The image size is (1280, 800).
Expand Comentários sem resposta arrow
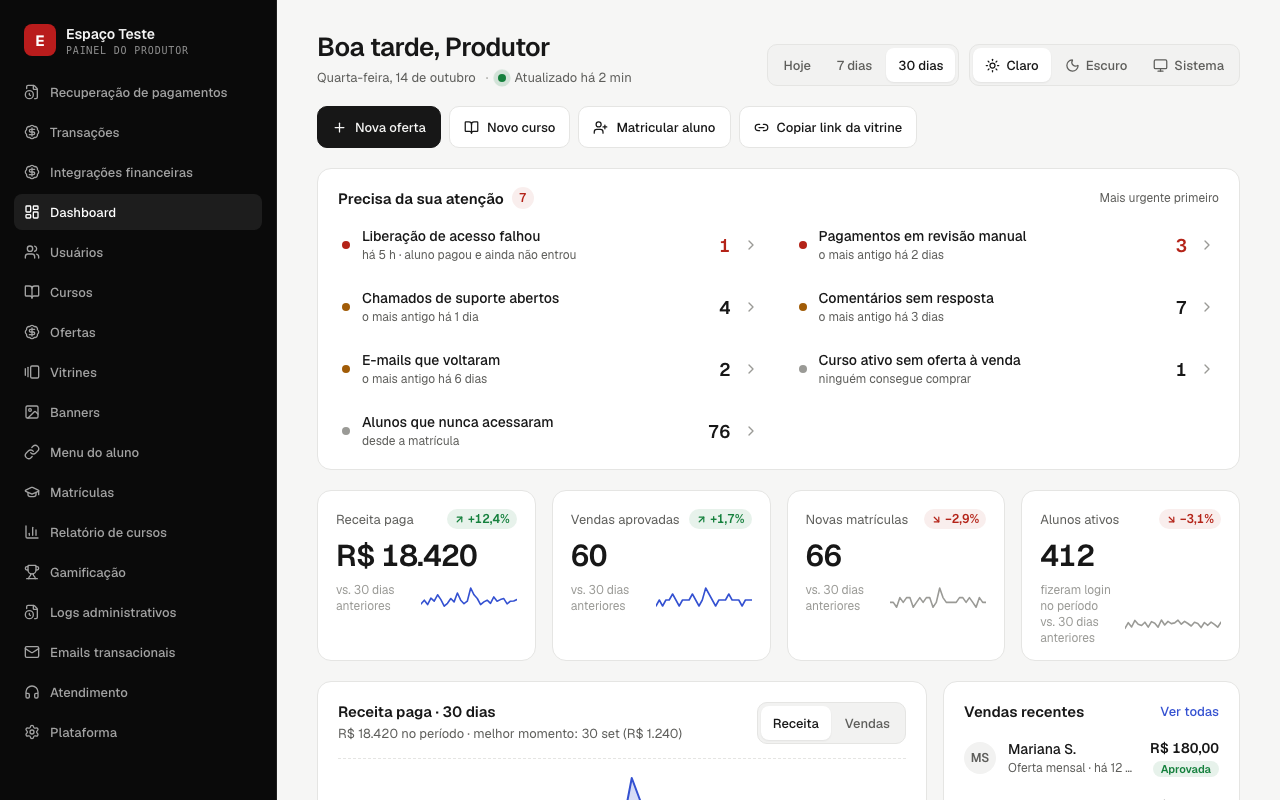tap(1207, 307)
